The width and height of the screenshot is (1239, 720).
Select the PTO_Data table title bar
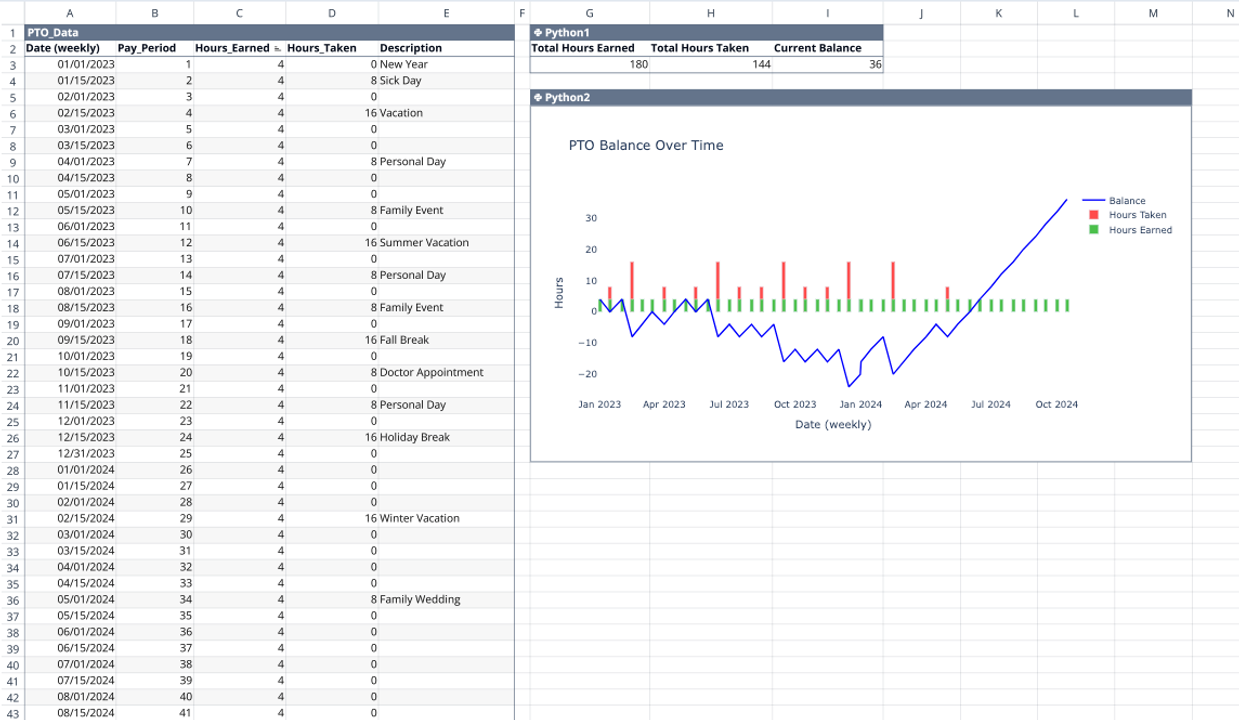70,31
